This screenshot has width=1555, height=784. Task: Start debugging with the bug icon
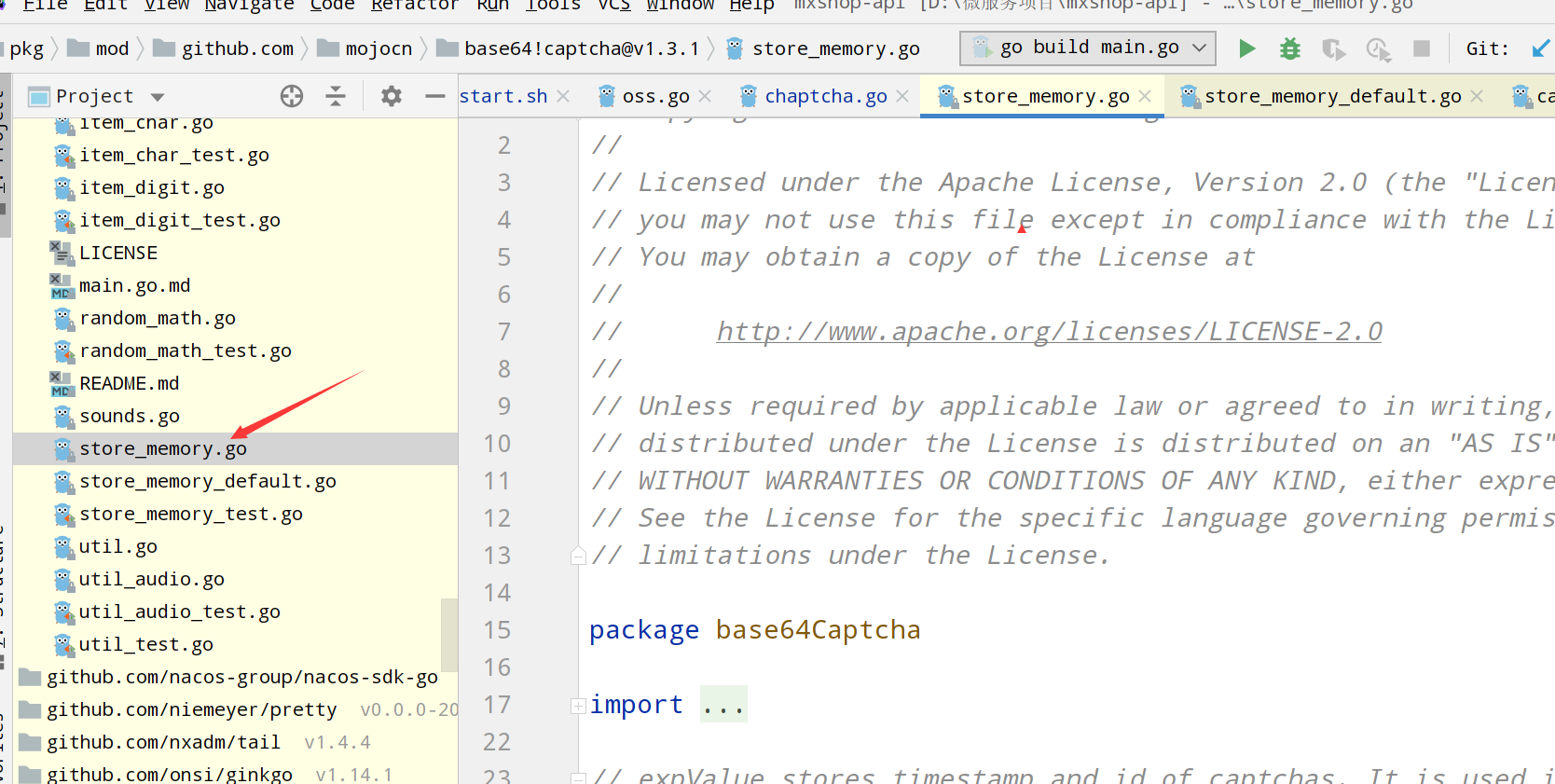1290,48
